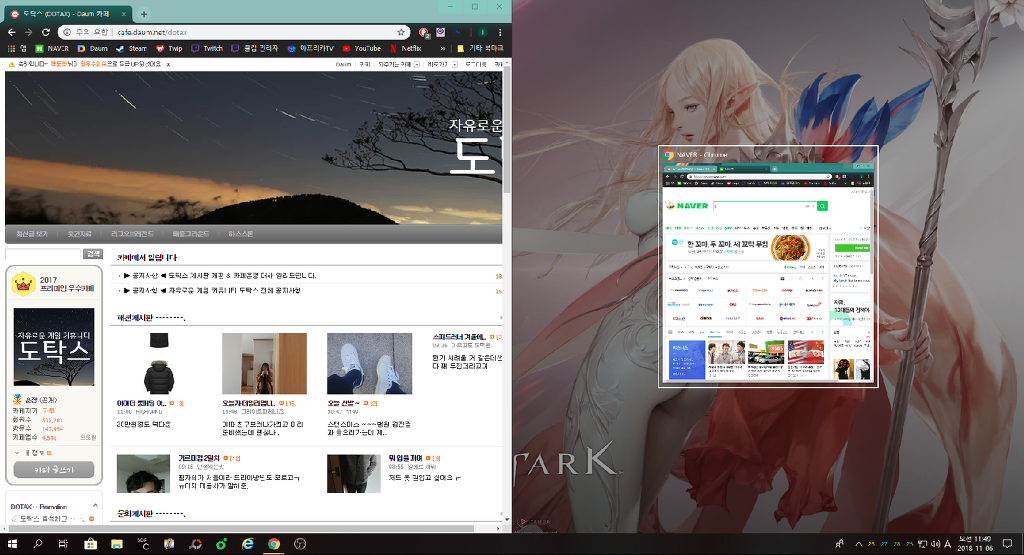
Task: Open the Chrome three-dot menu
Action: pyautogui.click(x=500, y=32)
